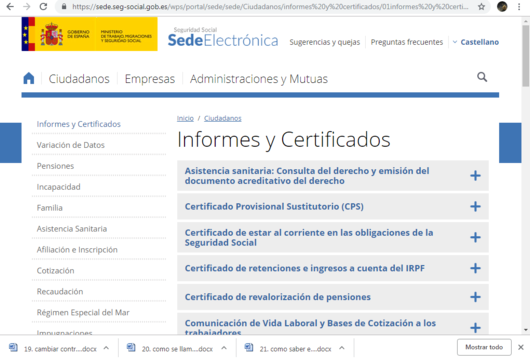The width and height of the screenshot is (530, 360).
Task: Select Asistencia Sanitaria sidebar item
Action: tap(72, 229)
